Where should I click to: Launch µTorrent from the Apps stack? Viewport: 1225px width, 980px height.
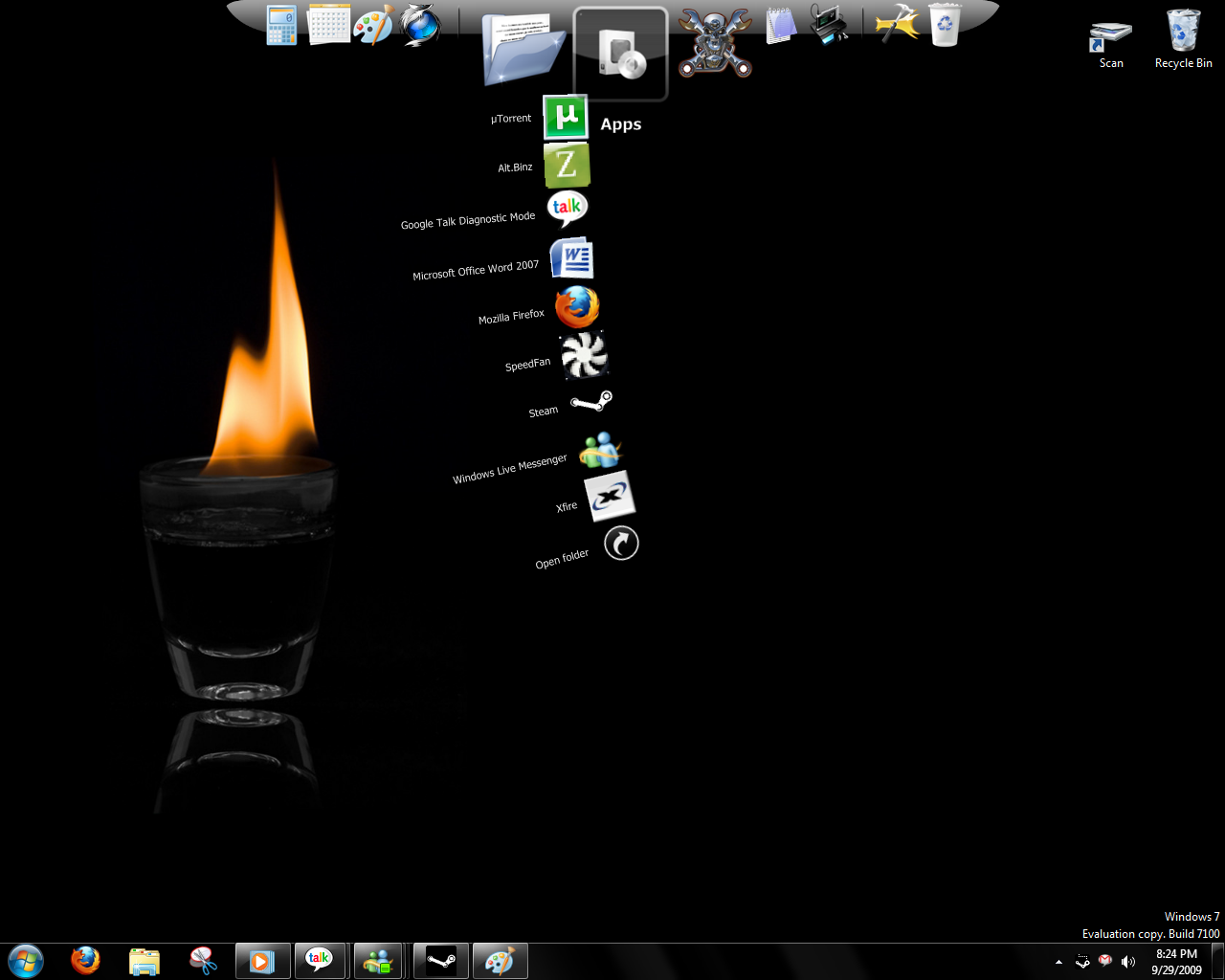566,118
